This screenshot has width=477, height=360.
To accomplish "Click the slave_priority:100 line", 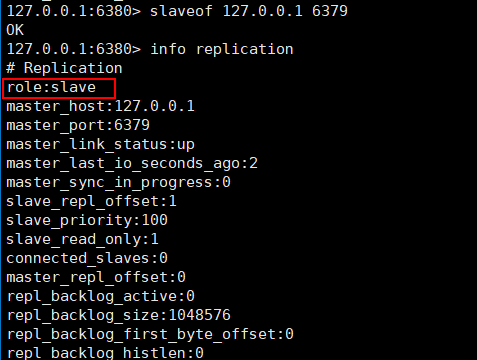I will (x=87, y=221).
